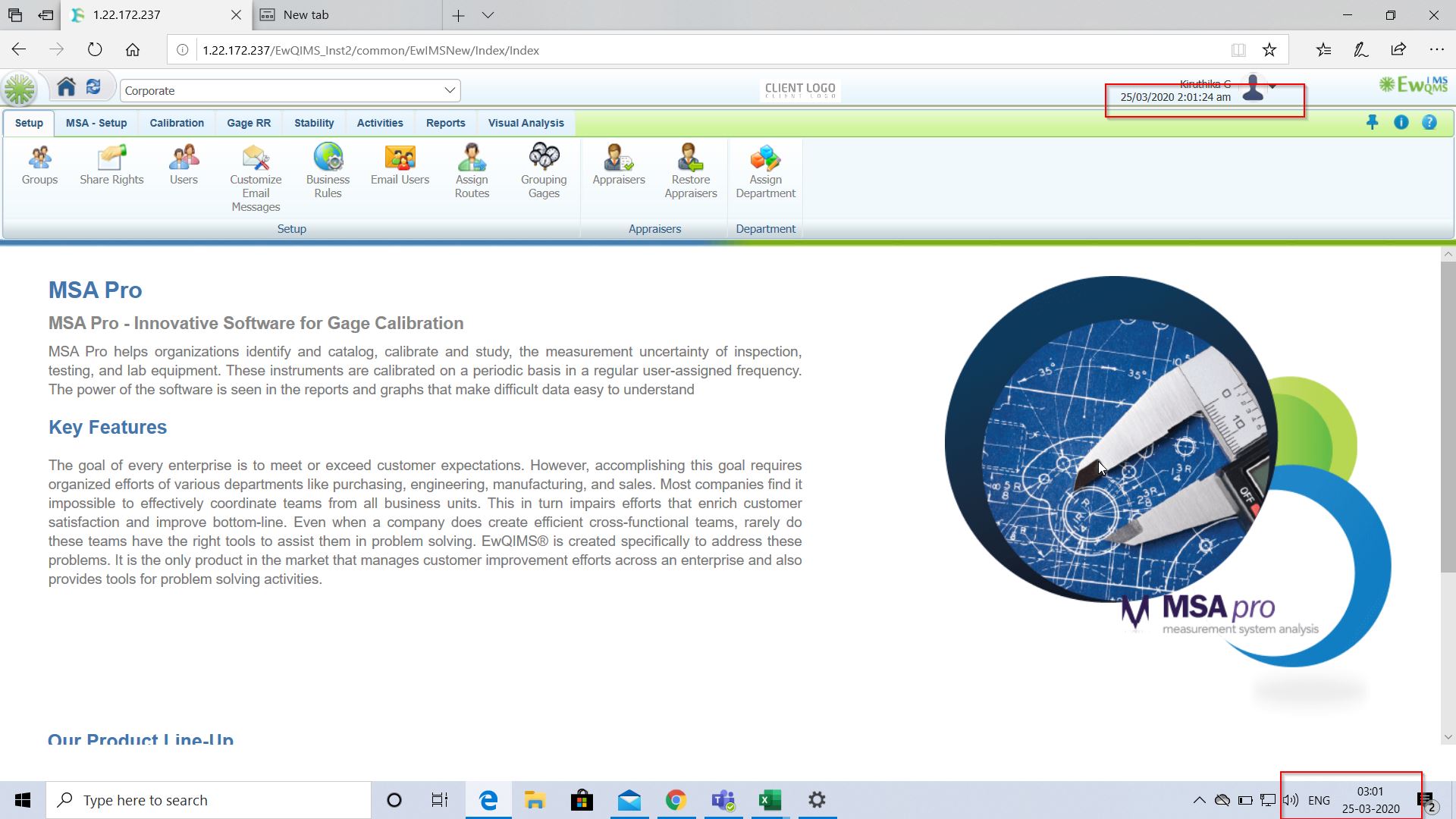1456x819 pixels.
Task: Open Customize Email Messages
Action: tap(256, 178)
